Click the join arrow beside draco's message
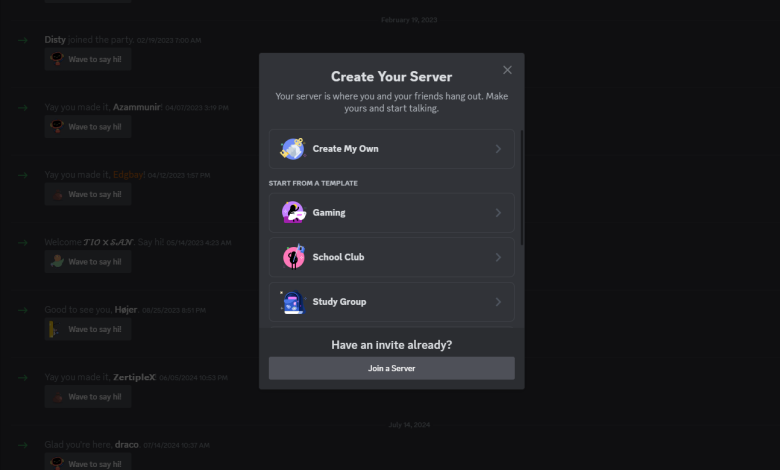Viewport: 780px width, 470px height. point(23,445)
